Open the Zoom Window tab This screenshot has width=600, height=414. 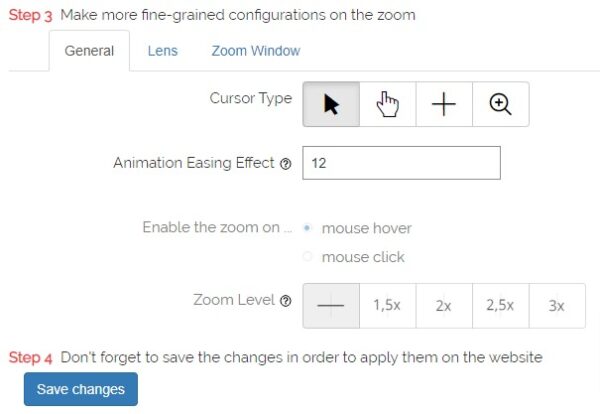tap(255, 51)
